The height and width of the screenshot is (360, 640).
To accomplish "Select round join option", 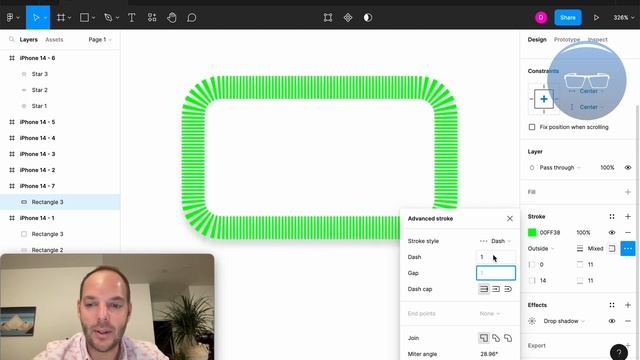I will pyautogui.click(x=508, y=338).
